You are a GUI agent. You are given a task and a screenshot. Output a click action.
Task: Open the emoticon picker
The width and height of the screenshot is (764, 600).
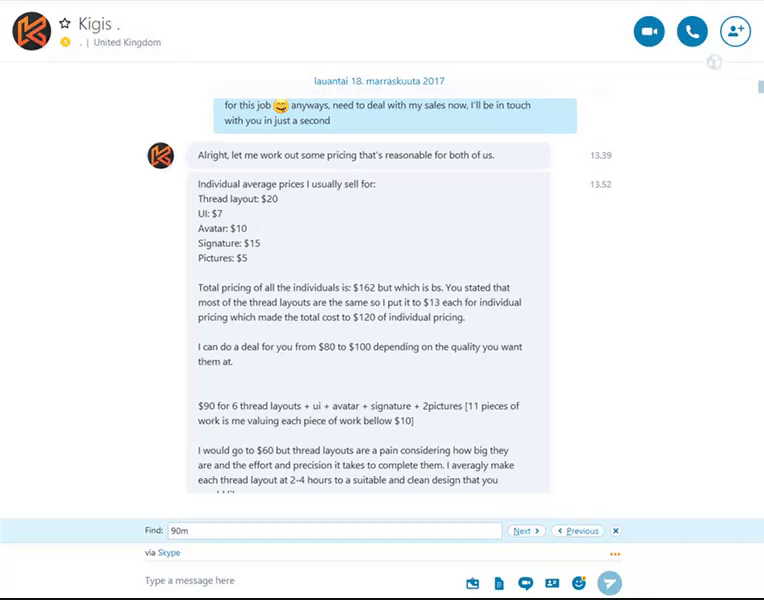point(579,583)
